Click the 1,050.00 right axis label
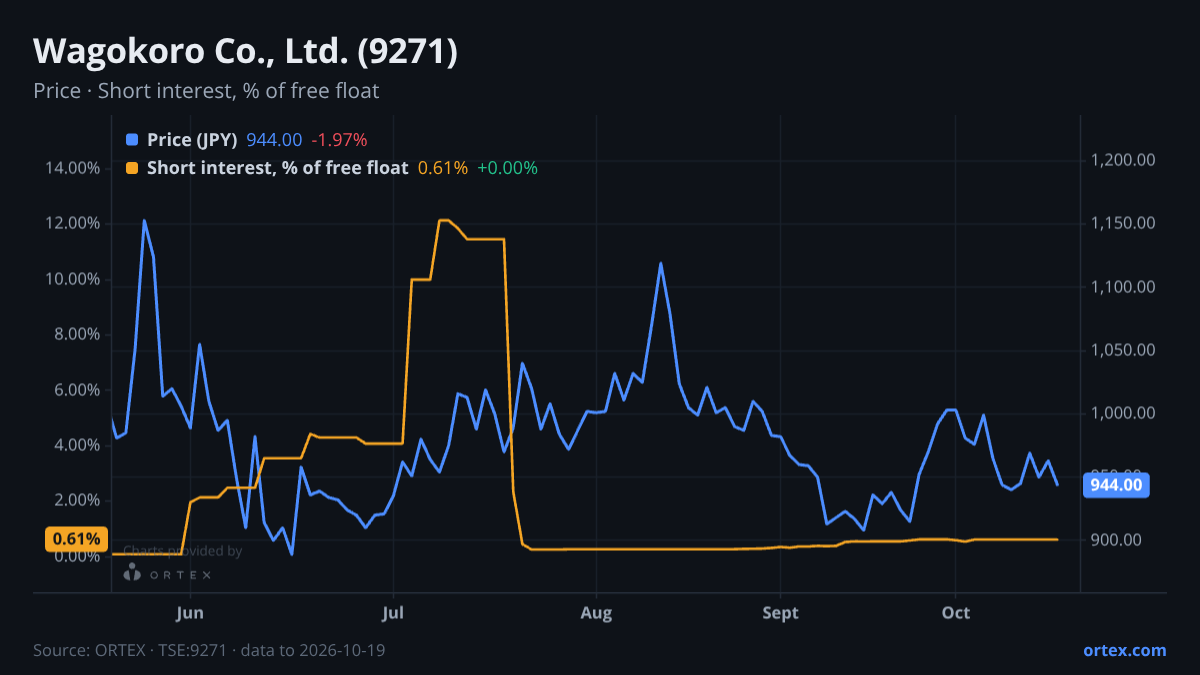Image resolution: width=1200 pixels, height=675 pixels. coord(1123,350)
